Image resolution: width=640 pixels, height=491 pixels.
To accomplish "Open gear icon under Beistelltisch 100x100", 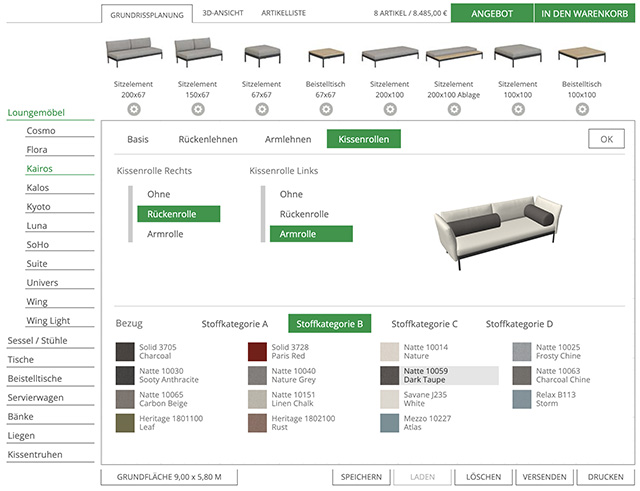I will click(x=582, y=109).
